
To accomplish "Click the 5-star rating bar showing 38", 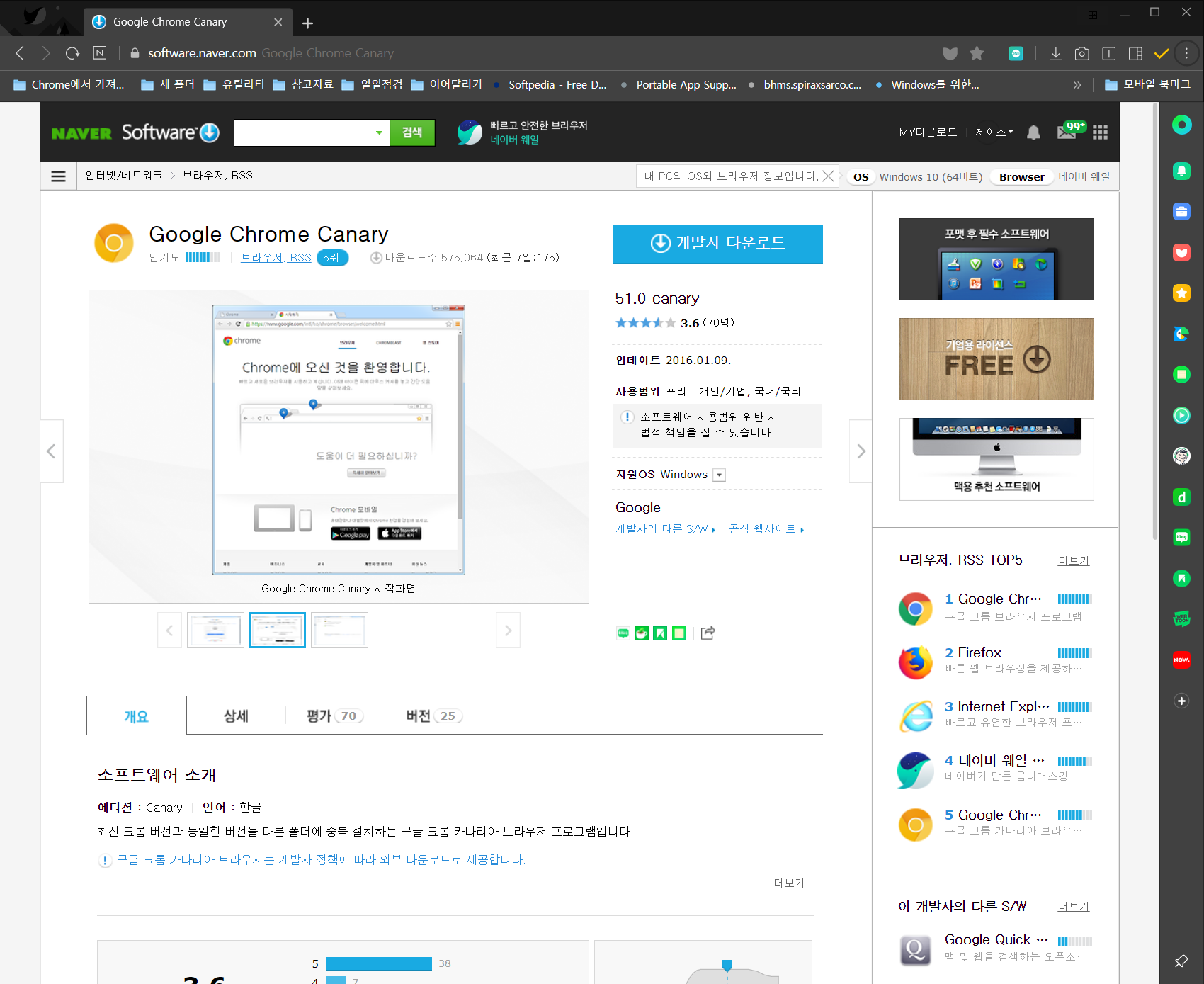I will [x=379, y=963].
